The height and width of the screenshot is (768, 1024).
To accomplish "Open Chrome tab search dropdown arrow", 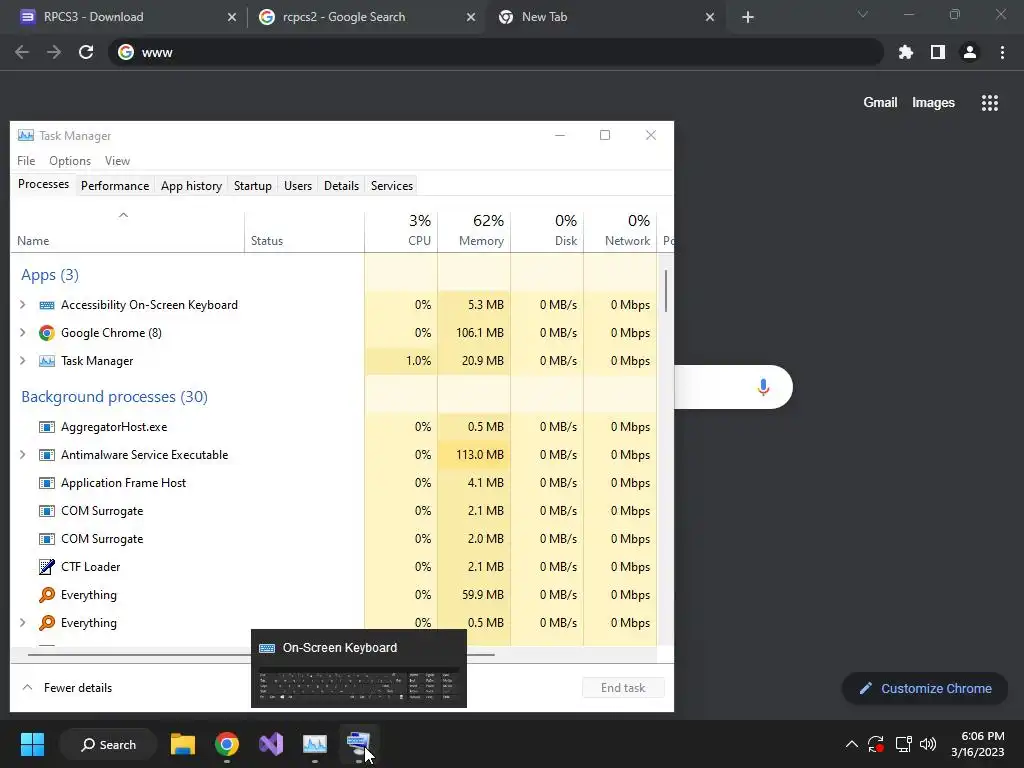I will pyautogui.click(x=863, y=14).
